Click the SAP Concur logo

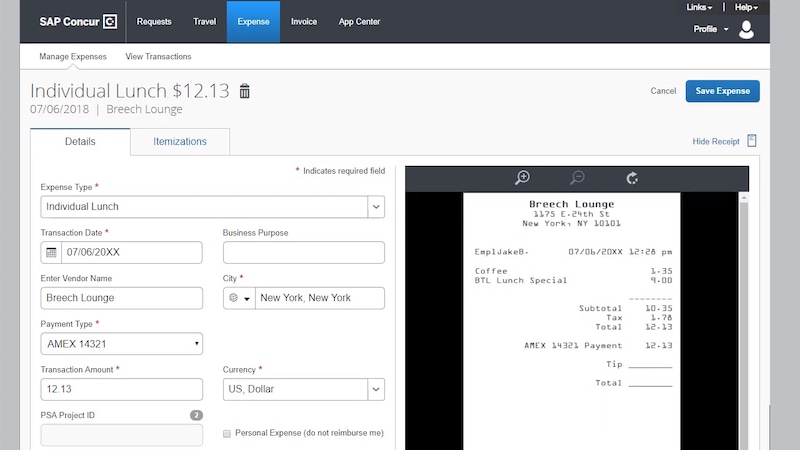[x=78, y=21]
